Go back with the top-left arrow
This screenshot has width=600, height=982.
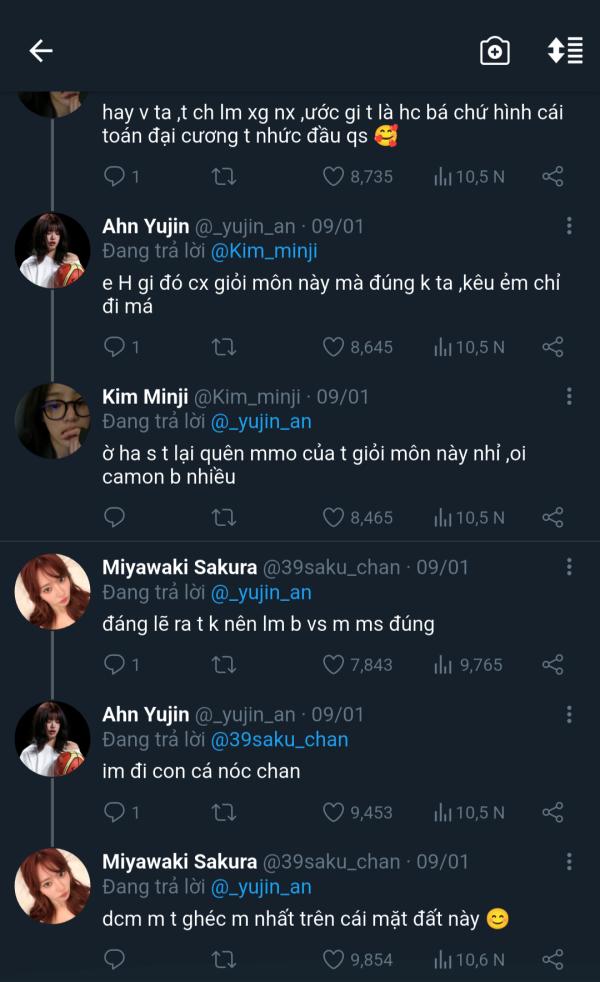[x=40, y=51]
